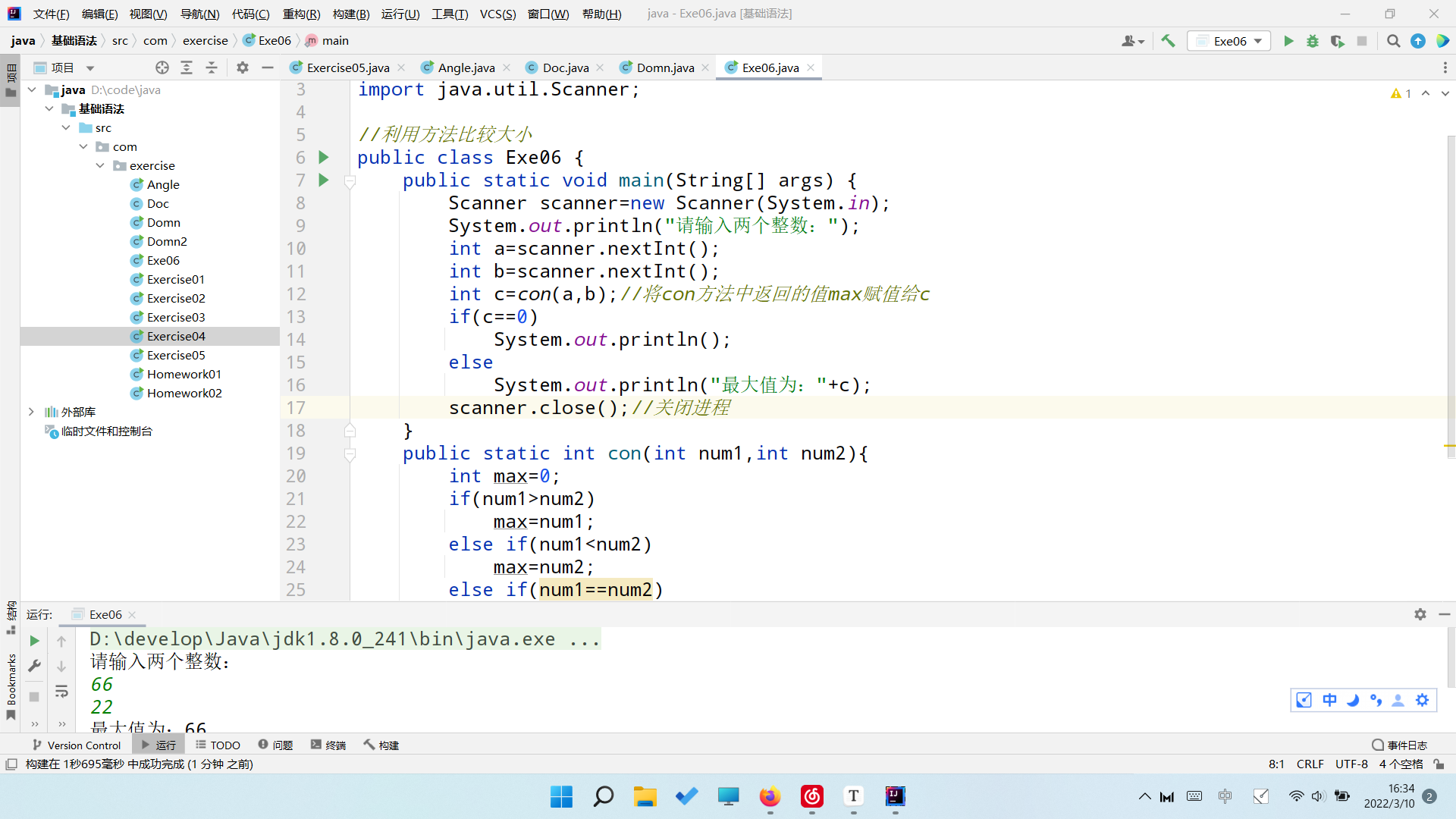
Task: Rerun Exe06 in the Run console
Action: pyautogui.click(x=34, y=641)
